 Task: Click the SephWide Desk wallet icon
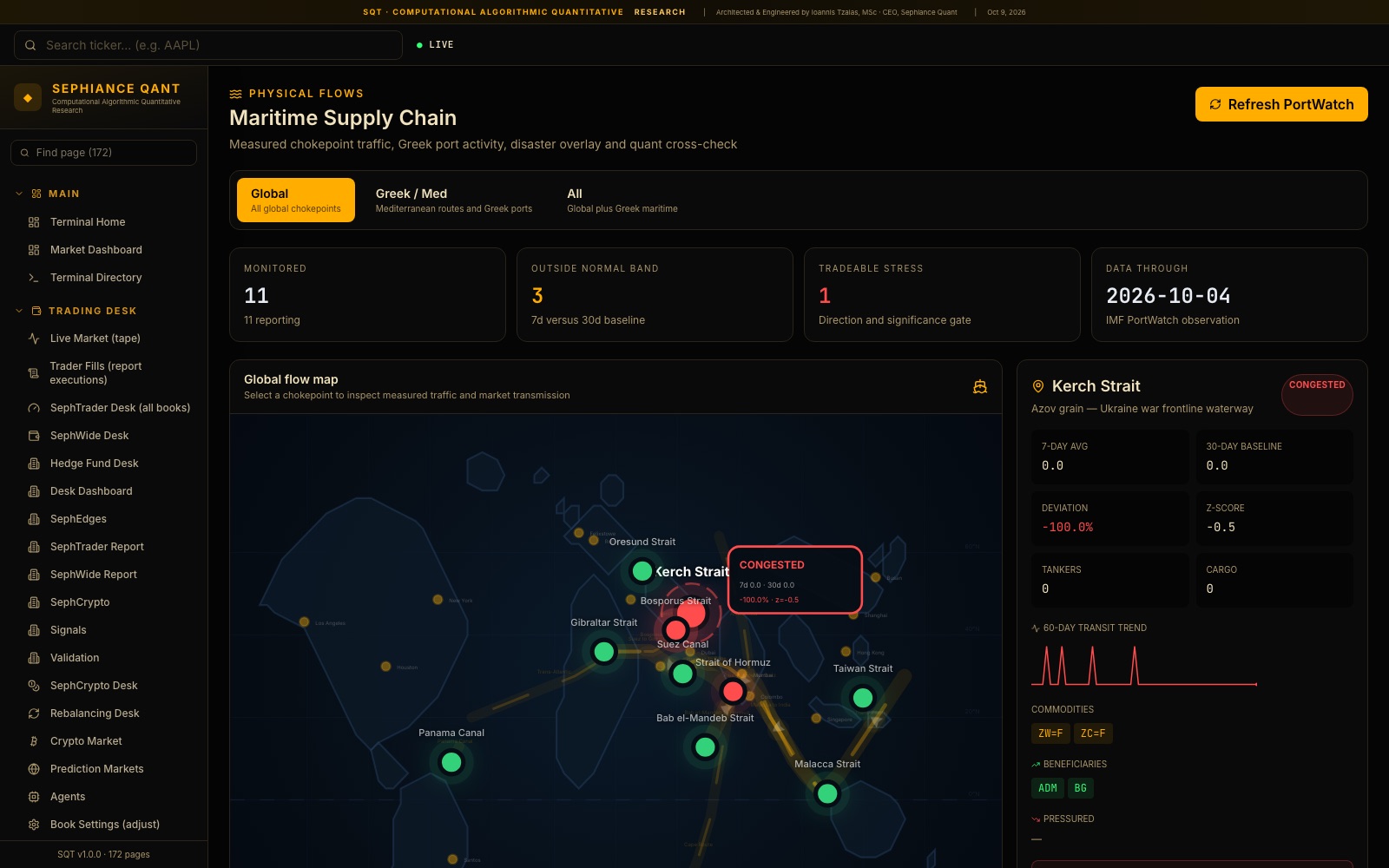[34, 436]
